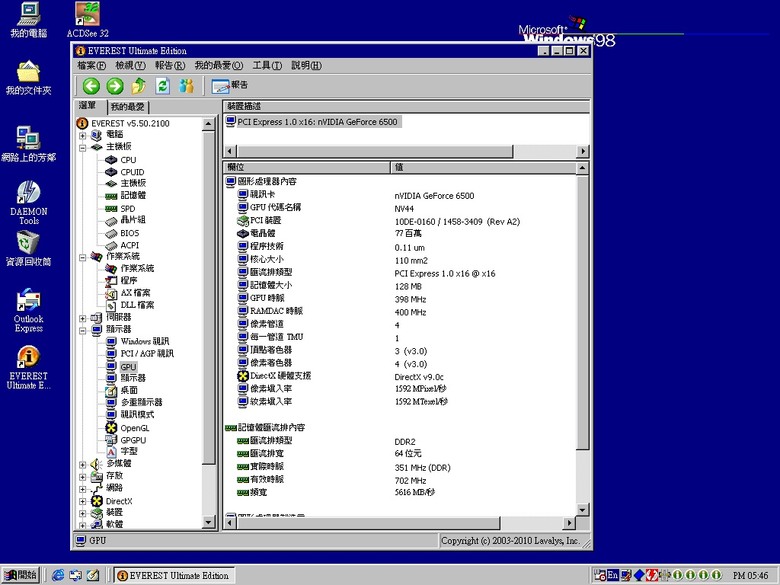Screen dimensions: 780x585
Task: Expand the 多媒體 tree node
Action: 83,465
